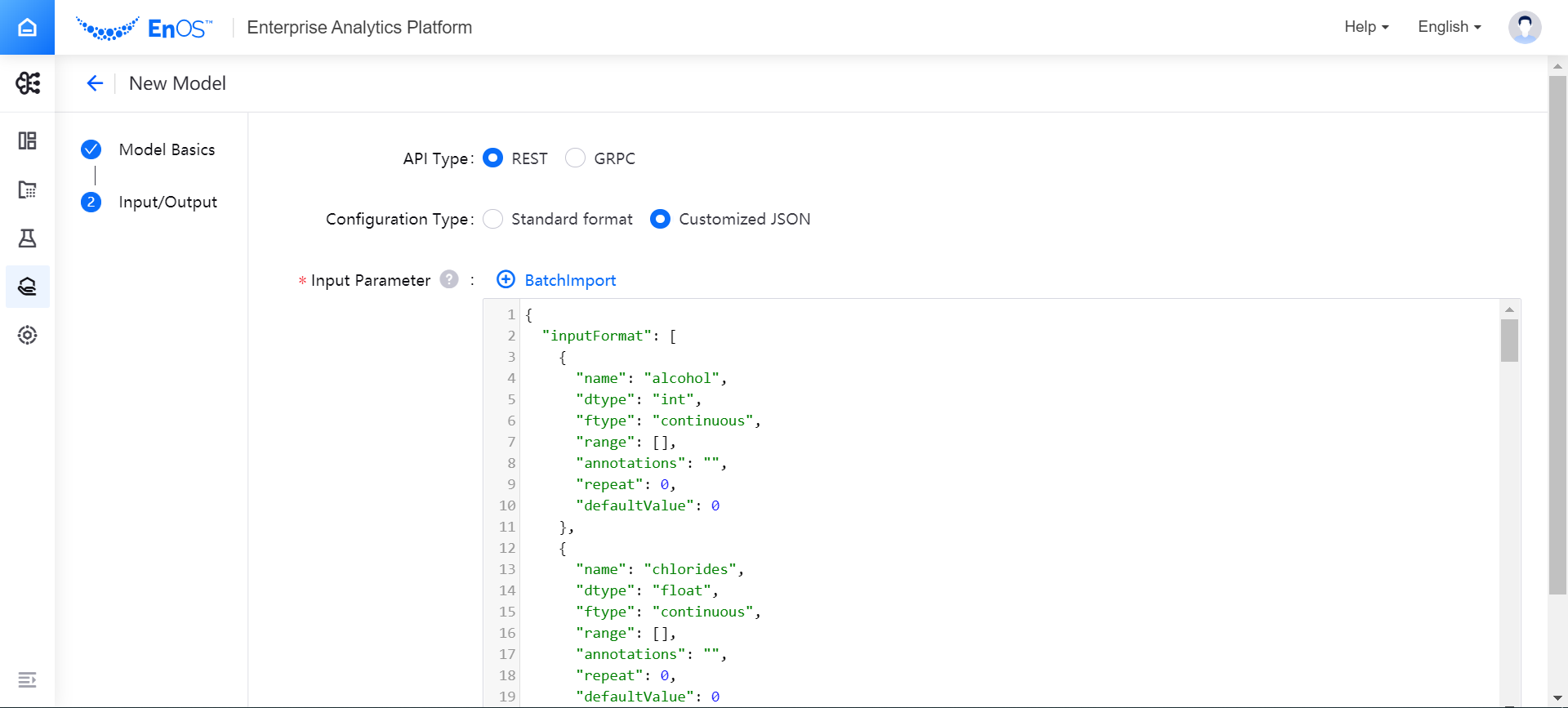The height and width of the screenshot is (708, 1568).
Task: Open the brain-shaped AI module icon
Action: click(x=27, y=82)
